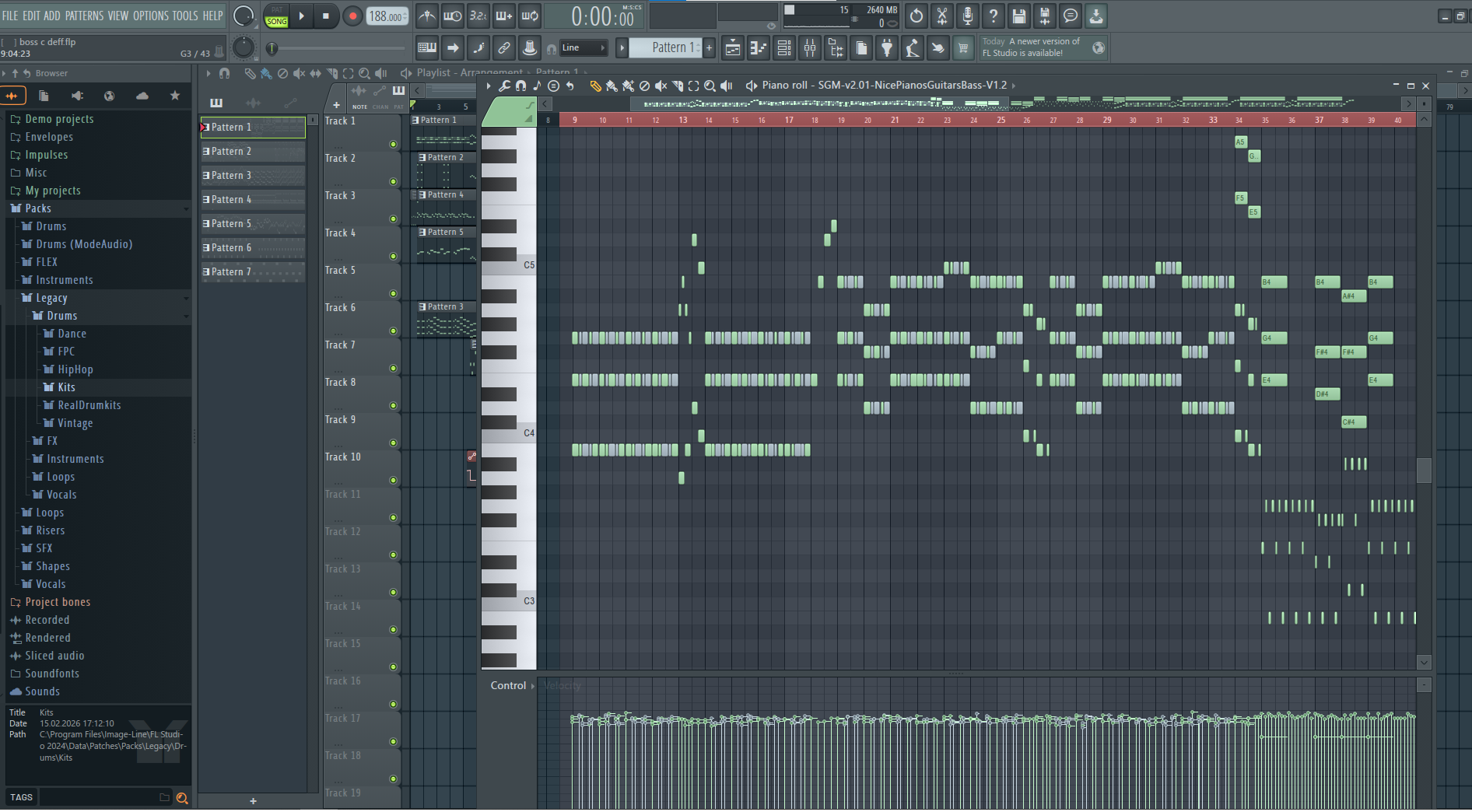Mute Track 1 with green light
The image size is (1472, 812).
393,144
